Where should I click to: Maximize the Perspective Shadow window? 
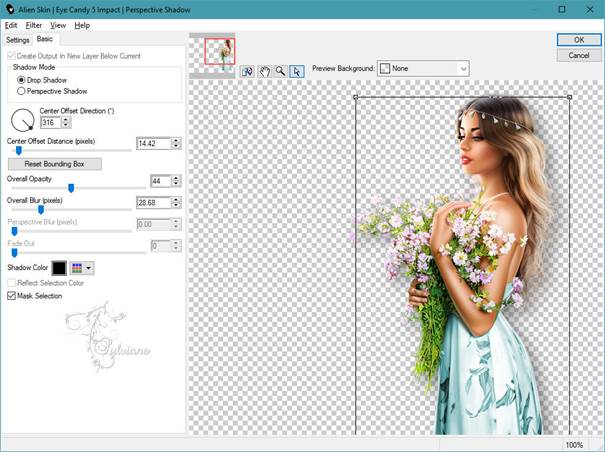point(562,9)
